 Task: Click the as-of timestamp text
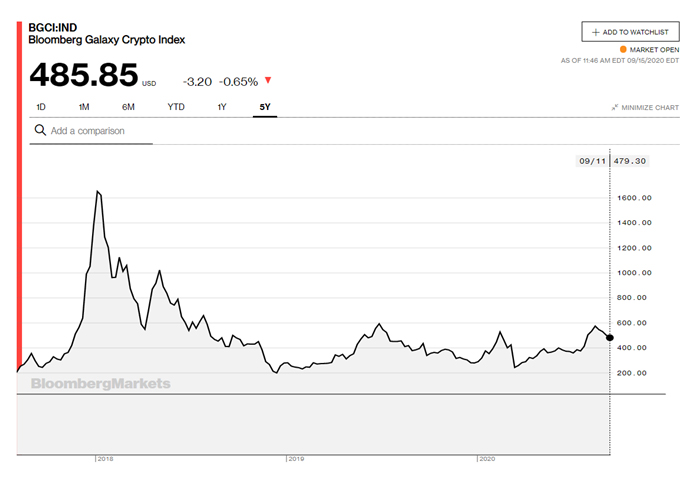(620, 60)
